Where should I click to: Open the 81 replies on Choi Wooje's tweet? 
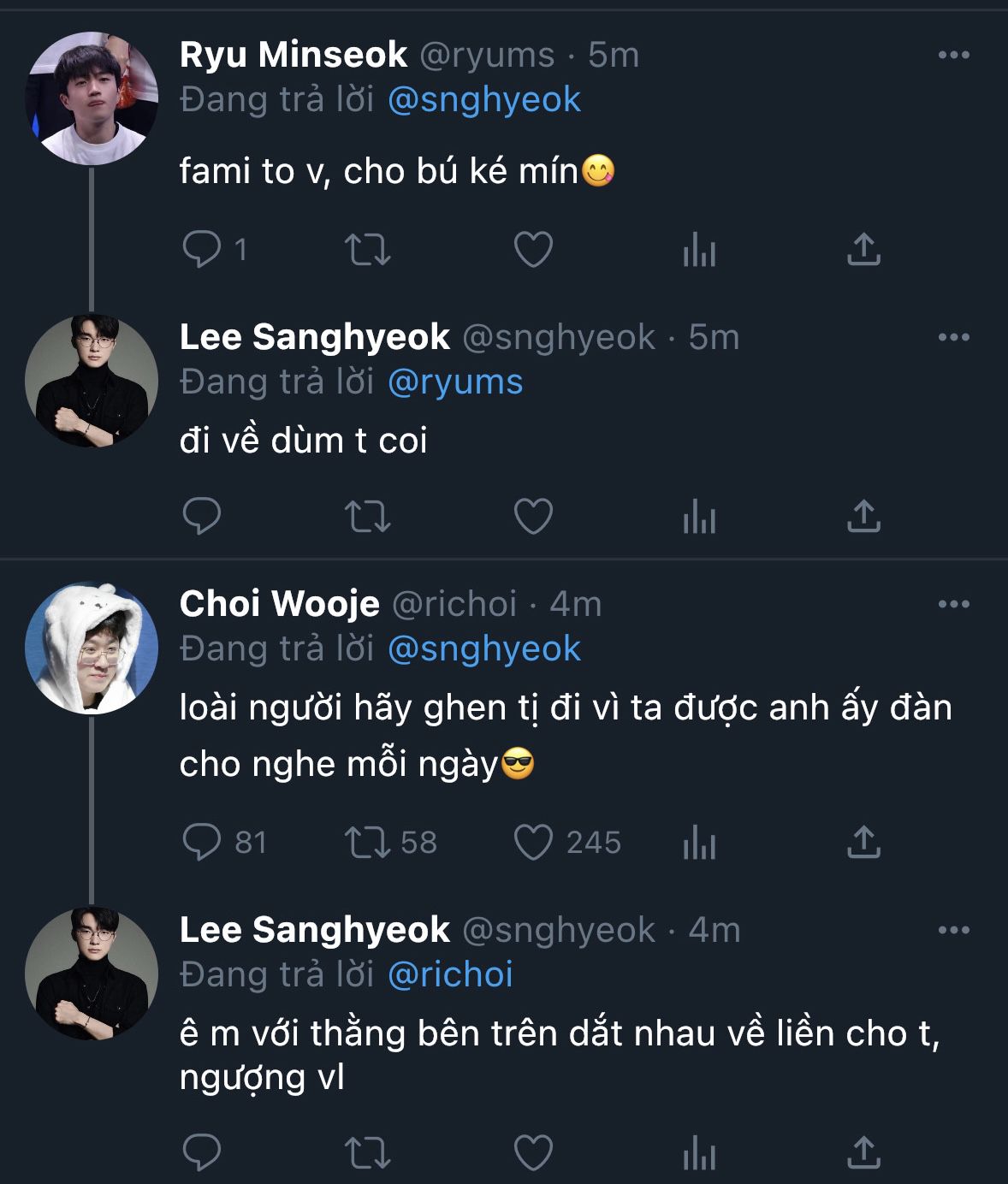pos(203,843)
